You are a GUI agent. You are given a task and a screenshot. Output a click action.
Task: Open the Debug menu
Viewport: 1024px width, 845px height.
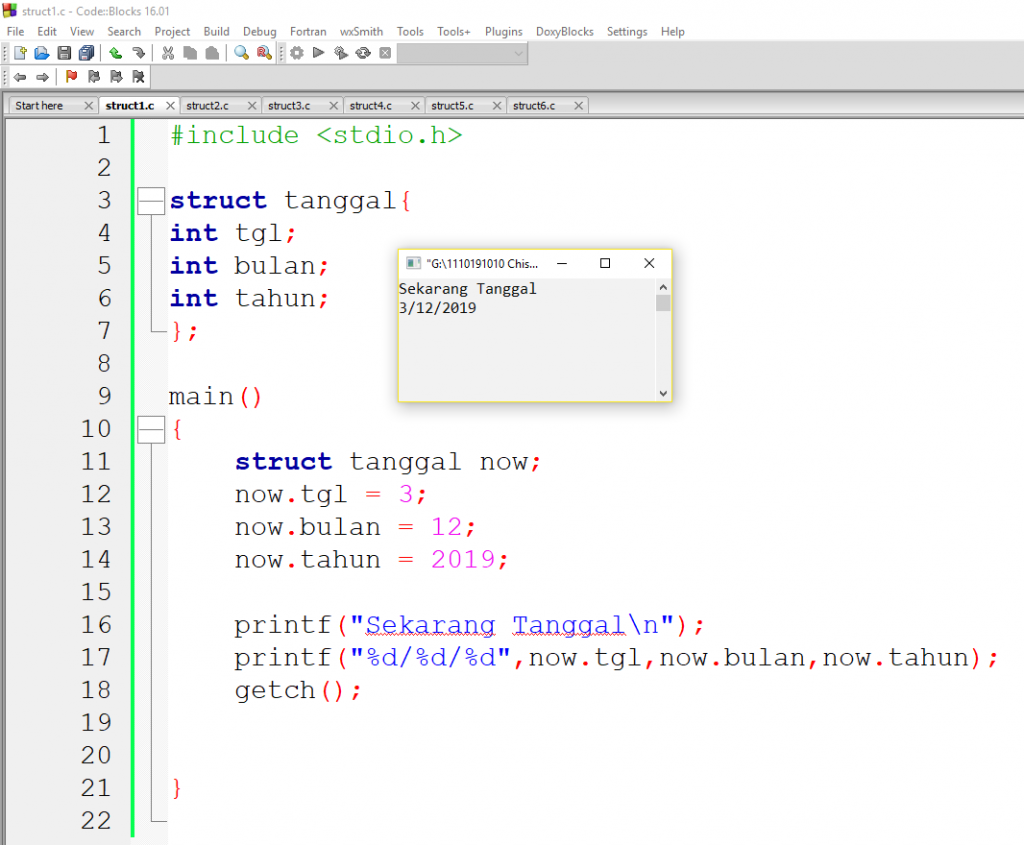pyautogui.click(x=260, y=31)
